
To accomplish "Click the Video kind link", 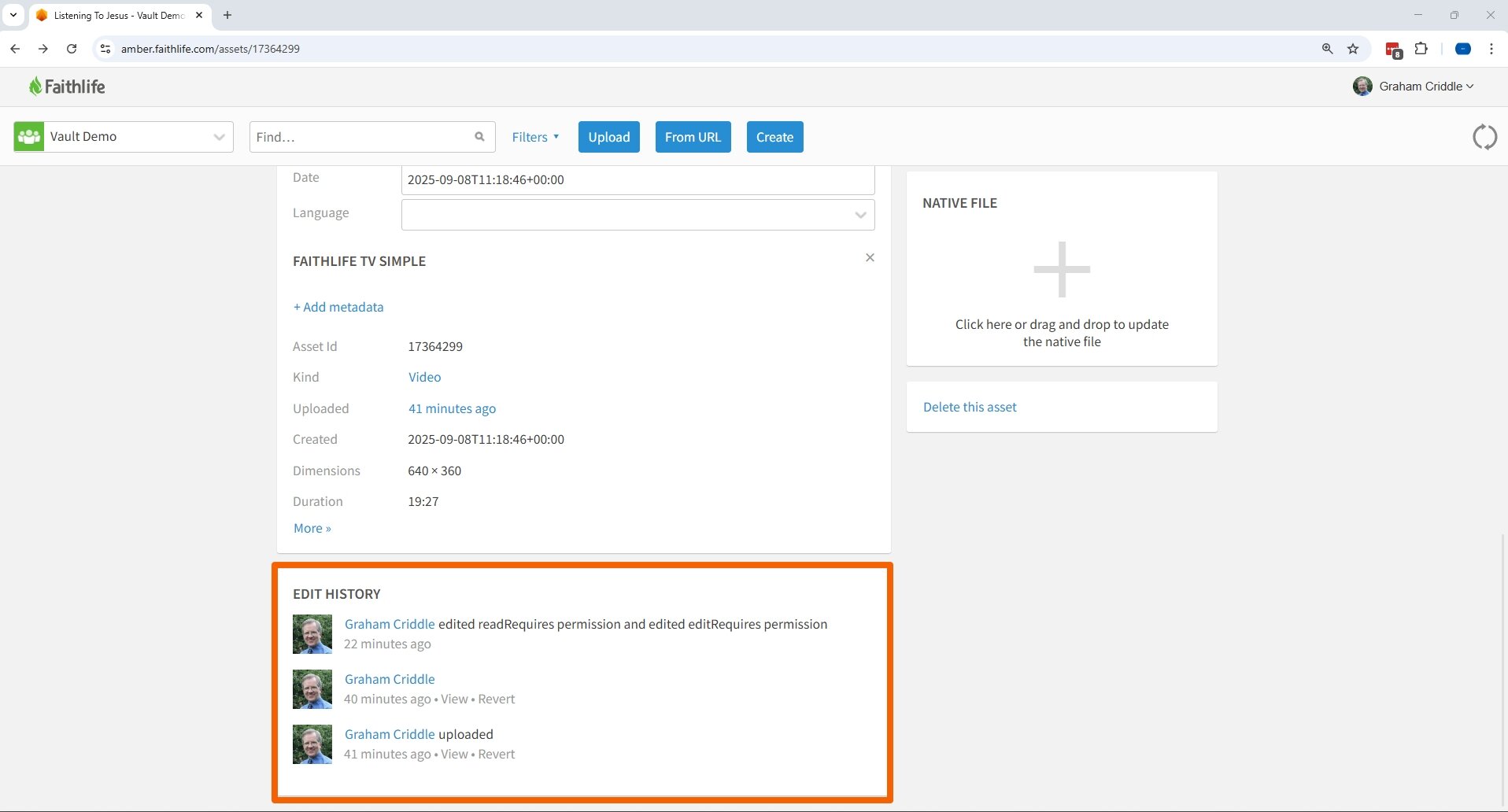I will [424, 377].
